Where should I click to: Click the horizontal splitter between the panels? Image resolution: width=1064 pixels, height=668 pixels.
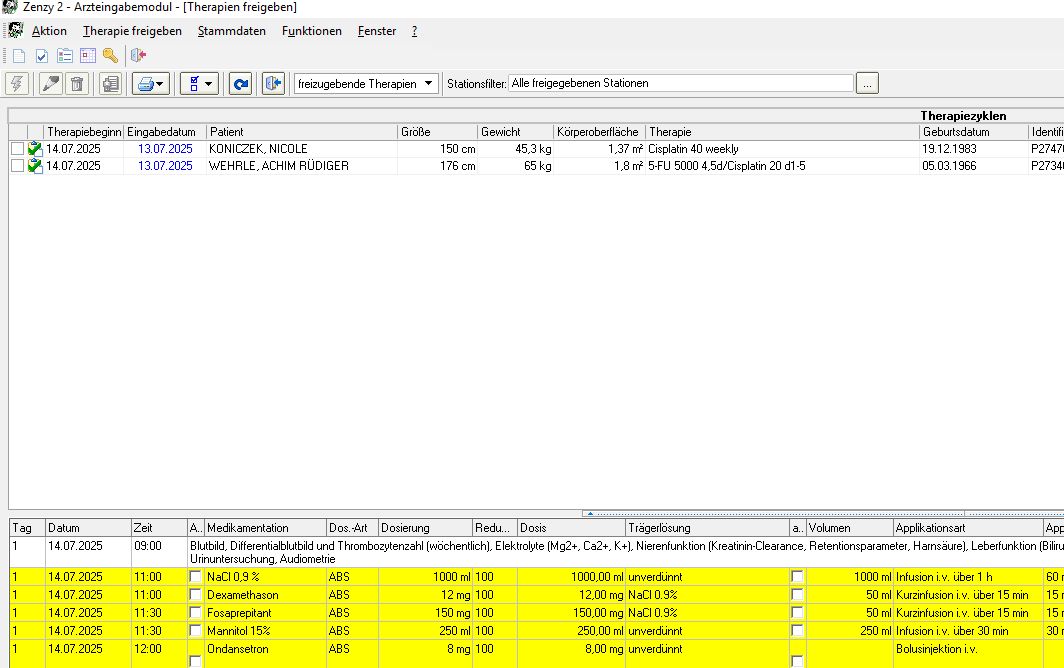click(x=532, y=513)
